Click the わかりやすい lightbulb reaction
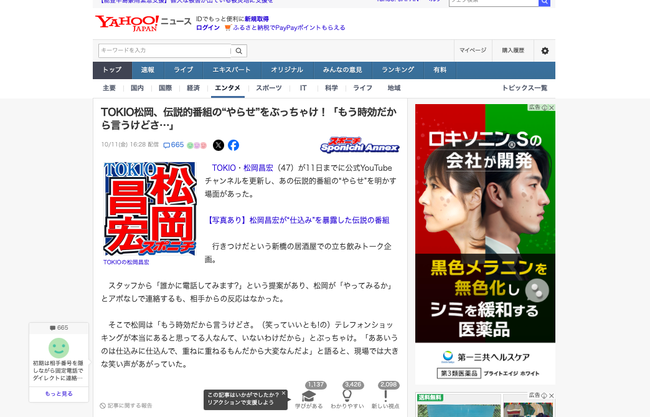The width and height of the screenshot is (650, 417). [x=347, y=397]
